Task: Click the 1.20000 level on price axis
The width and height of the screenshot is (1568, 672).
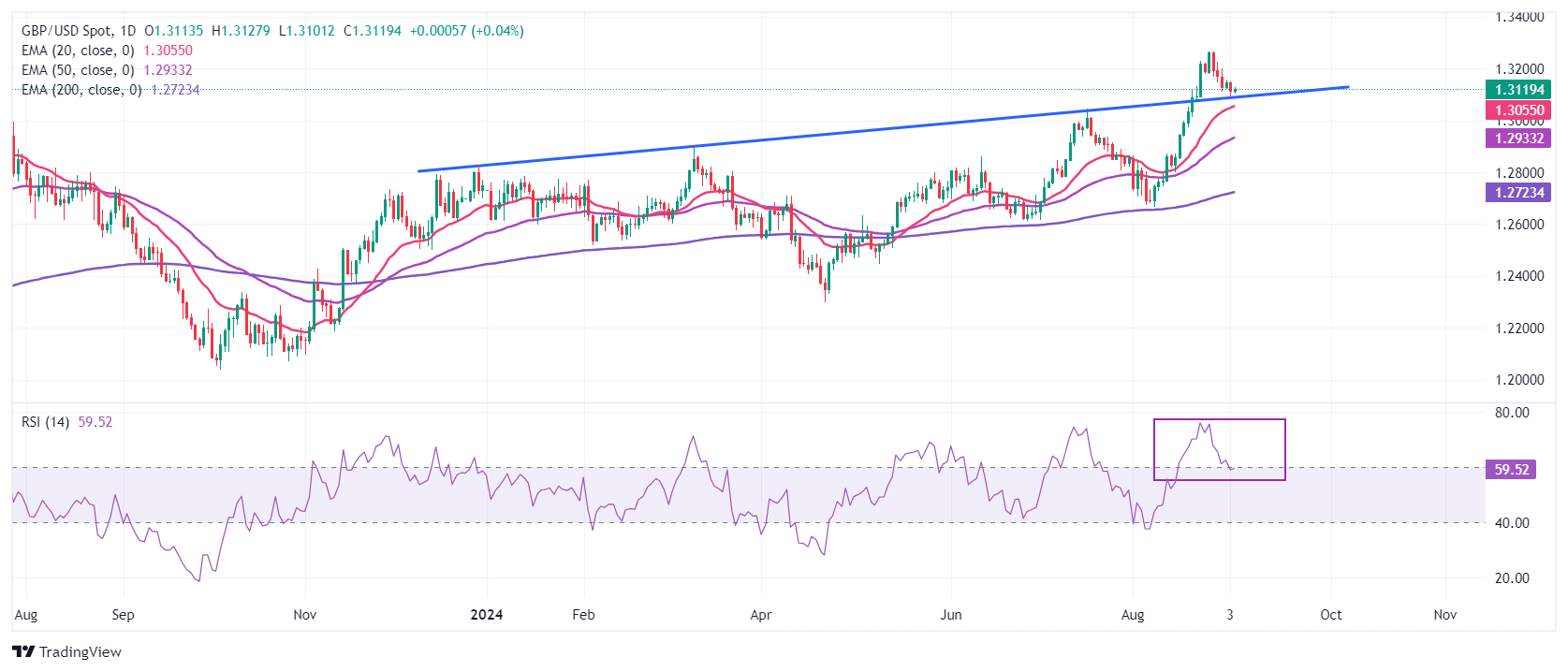Action: (x=1518, y=380)
